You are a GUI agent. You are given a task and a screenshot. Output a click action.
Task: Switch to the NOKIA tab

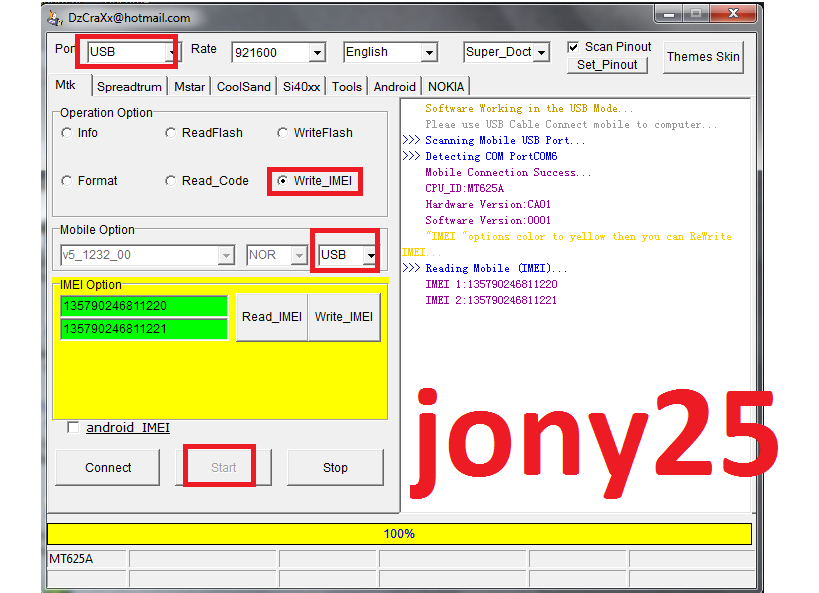[x=446, y=87]
